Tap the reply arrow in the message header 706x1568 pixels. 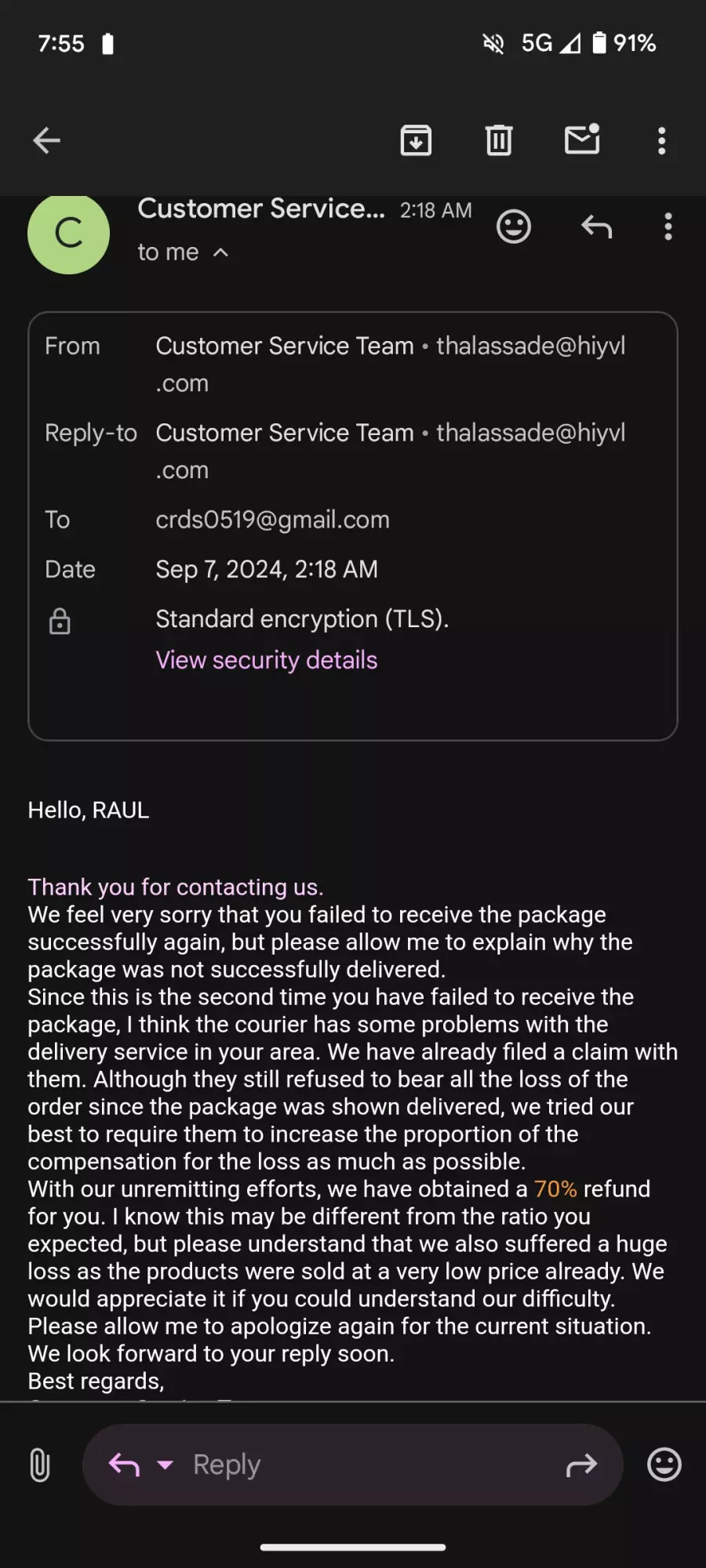[596, 227]
